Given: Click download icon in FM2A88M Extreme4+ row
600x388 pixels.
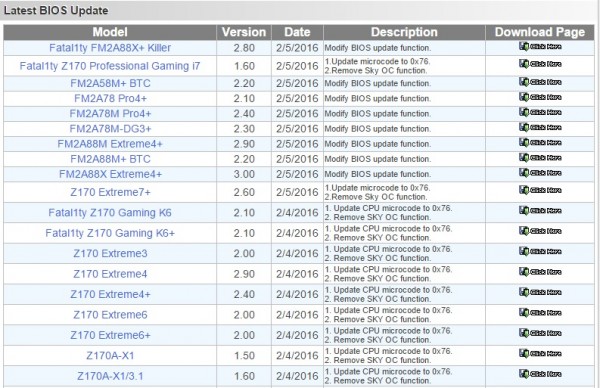Looking at the screenshot, I should 540,142.
